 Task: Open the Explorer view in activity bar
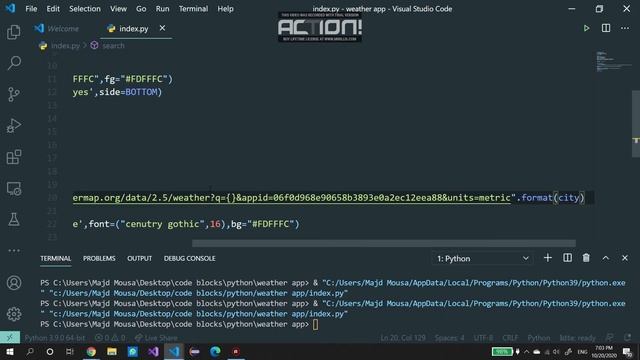pyautogui.click(x=13, y=32)
